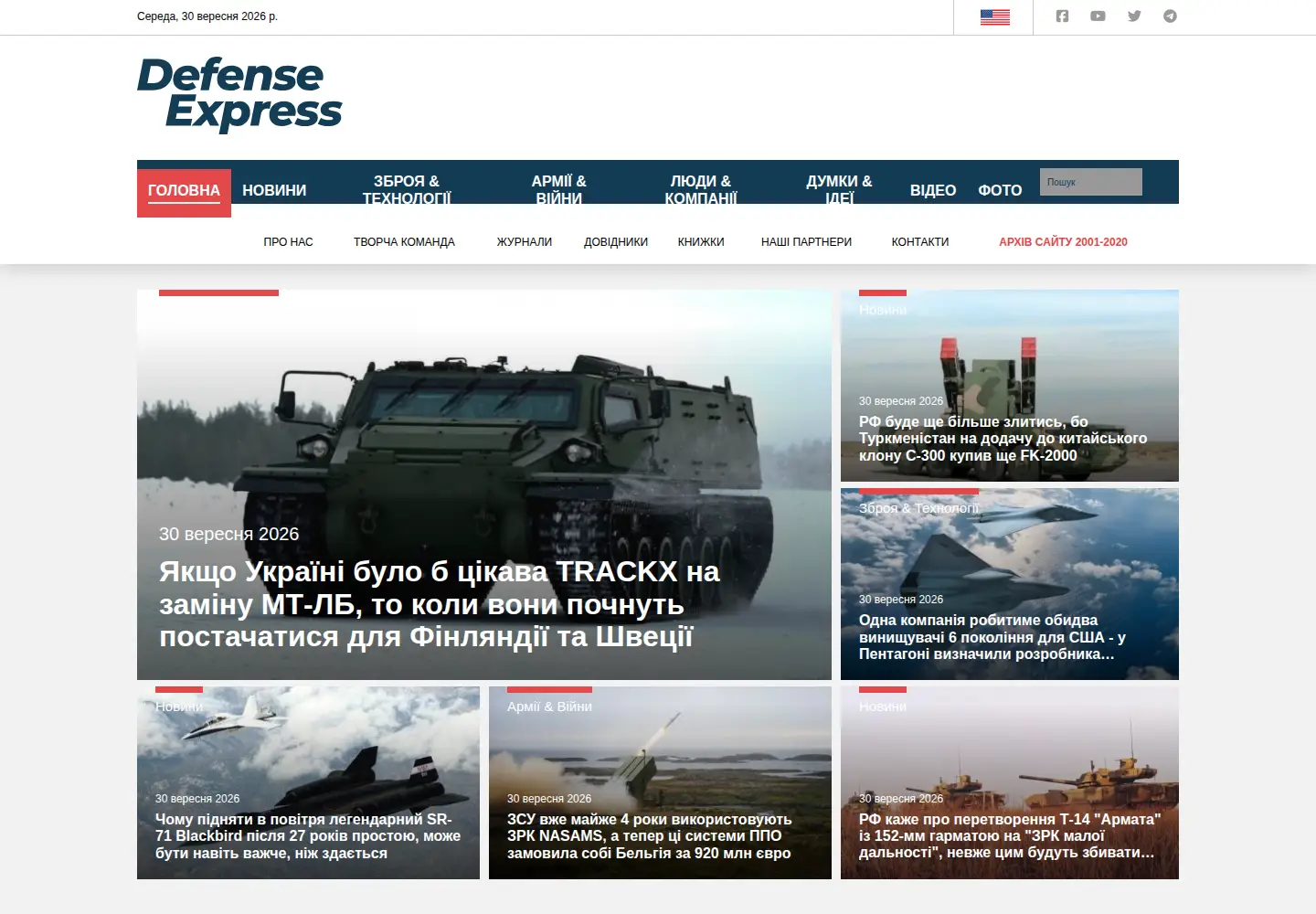Open the НАШІ ПАРТНЕРИ link

806,242
